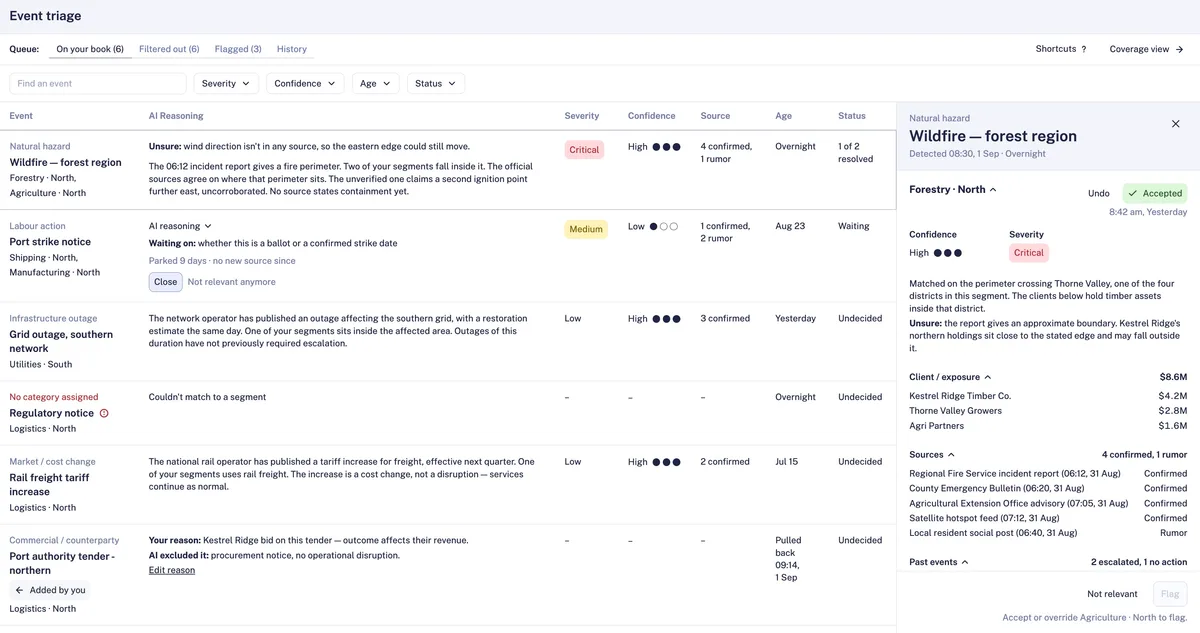Close the Wildfire detail panel
The image size is (1200, 633).
click(x=1175, y=124)
